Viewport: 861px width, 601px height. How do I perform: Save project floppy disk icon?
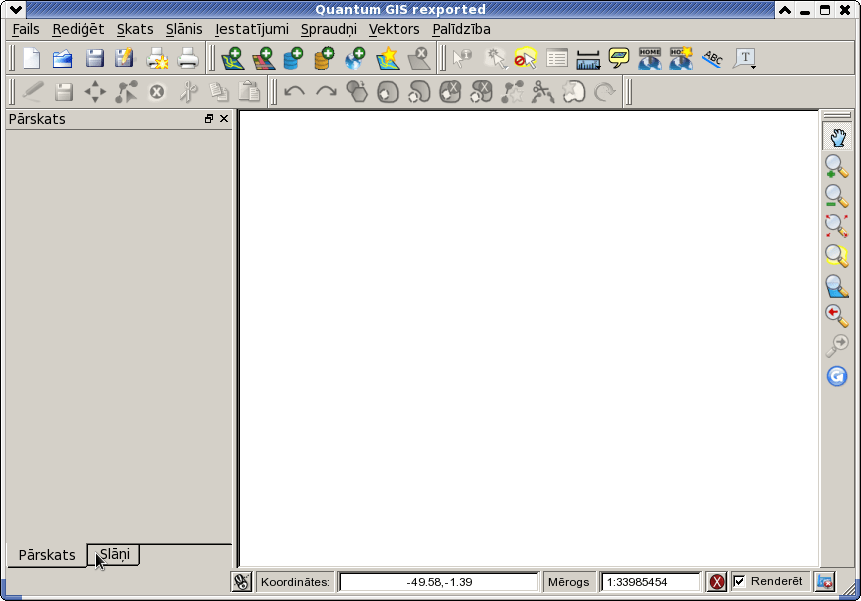[x=94, y=58]
